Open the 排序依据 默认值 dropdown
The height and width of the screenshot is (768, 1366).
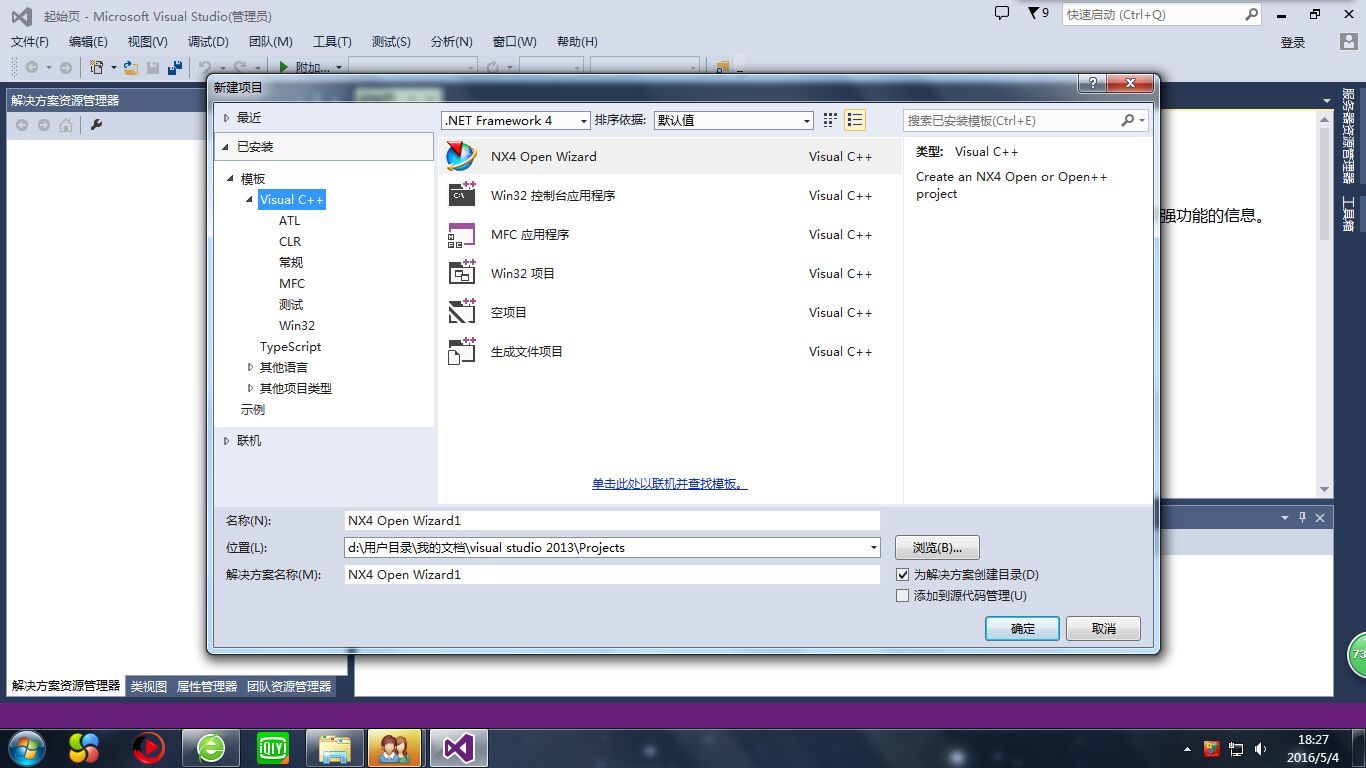(x=734, y=120)
